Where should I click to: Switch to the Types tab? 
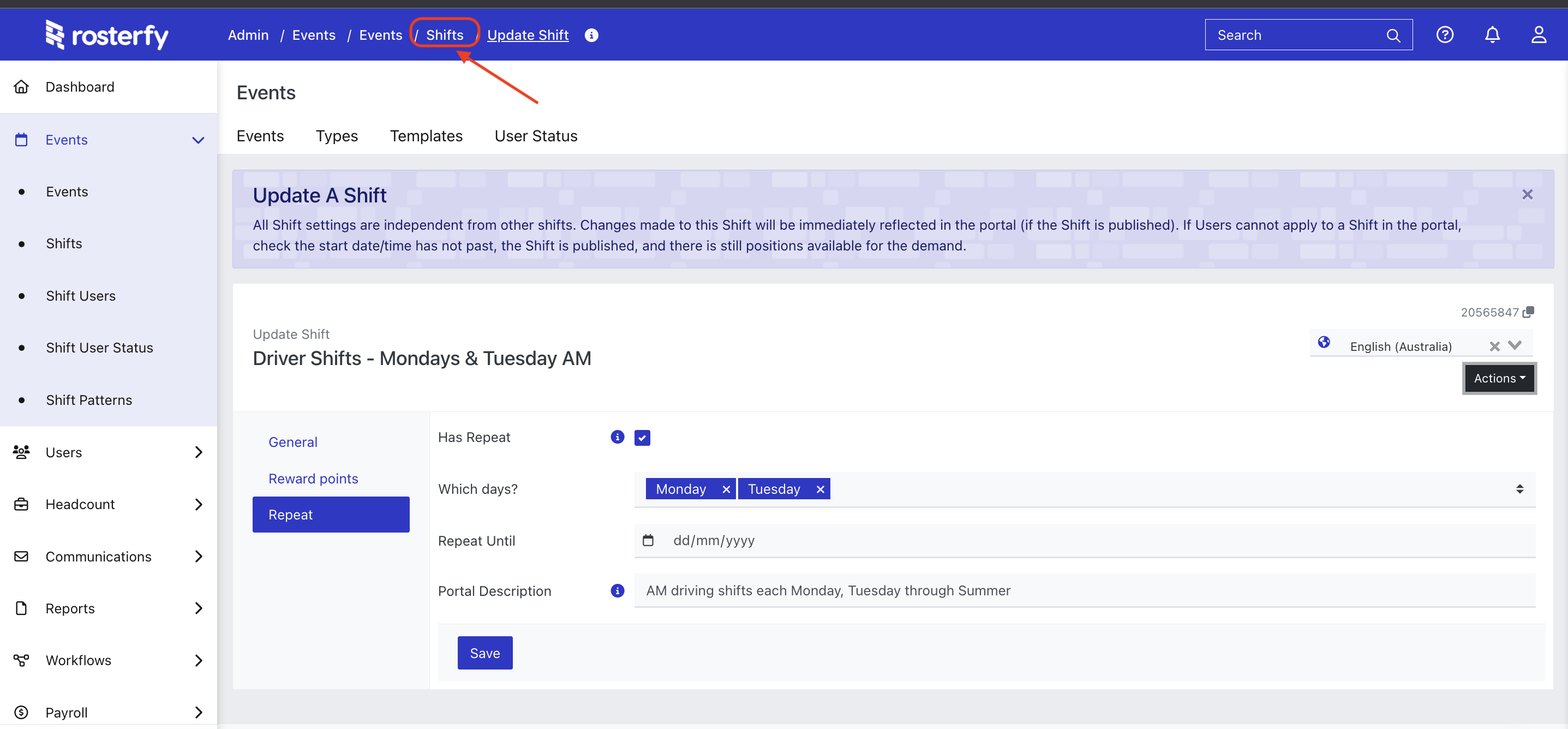(337, 136)
